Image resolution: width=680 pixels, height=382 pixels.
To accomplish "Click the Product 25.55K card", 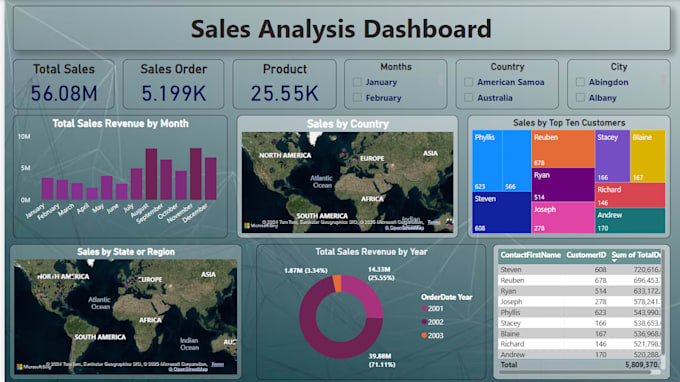I will point(284,84).
